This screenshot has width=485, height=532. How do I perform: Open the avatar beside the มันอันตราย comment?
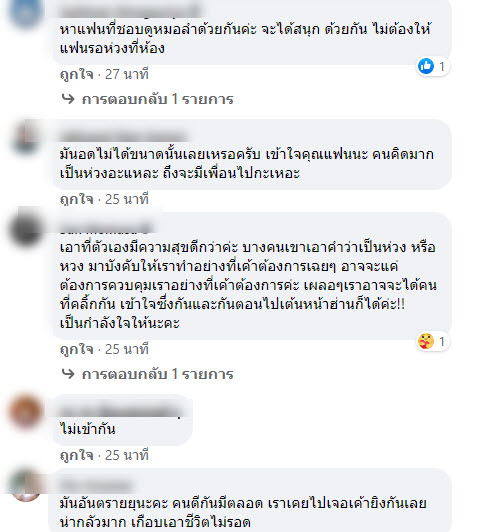click(x=26, y=485)
